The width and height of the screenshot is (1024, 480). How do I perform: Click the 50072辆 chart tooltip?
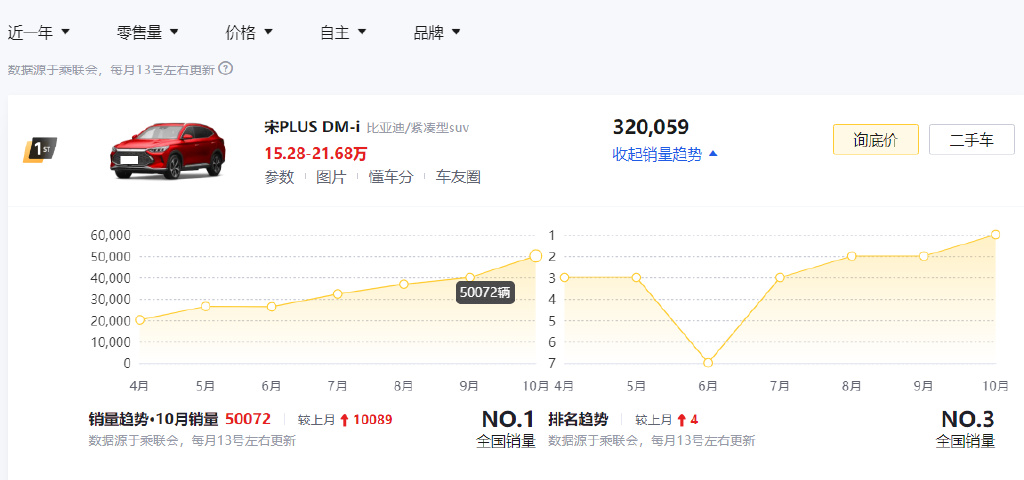pos(485,293)
